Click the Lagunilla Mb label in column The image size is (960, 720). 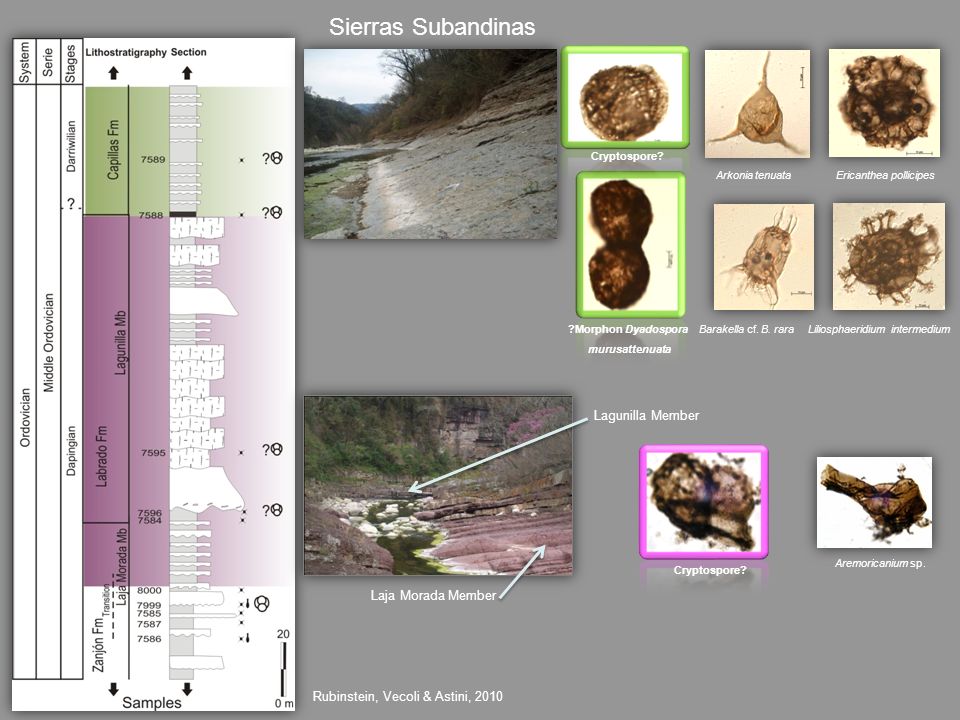tap(121, 343)
